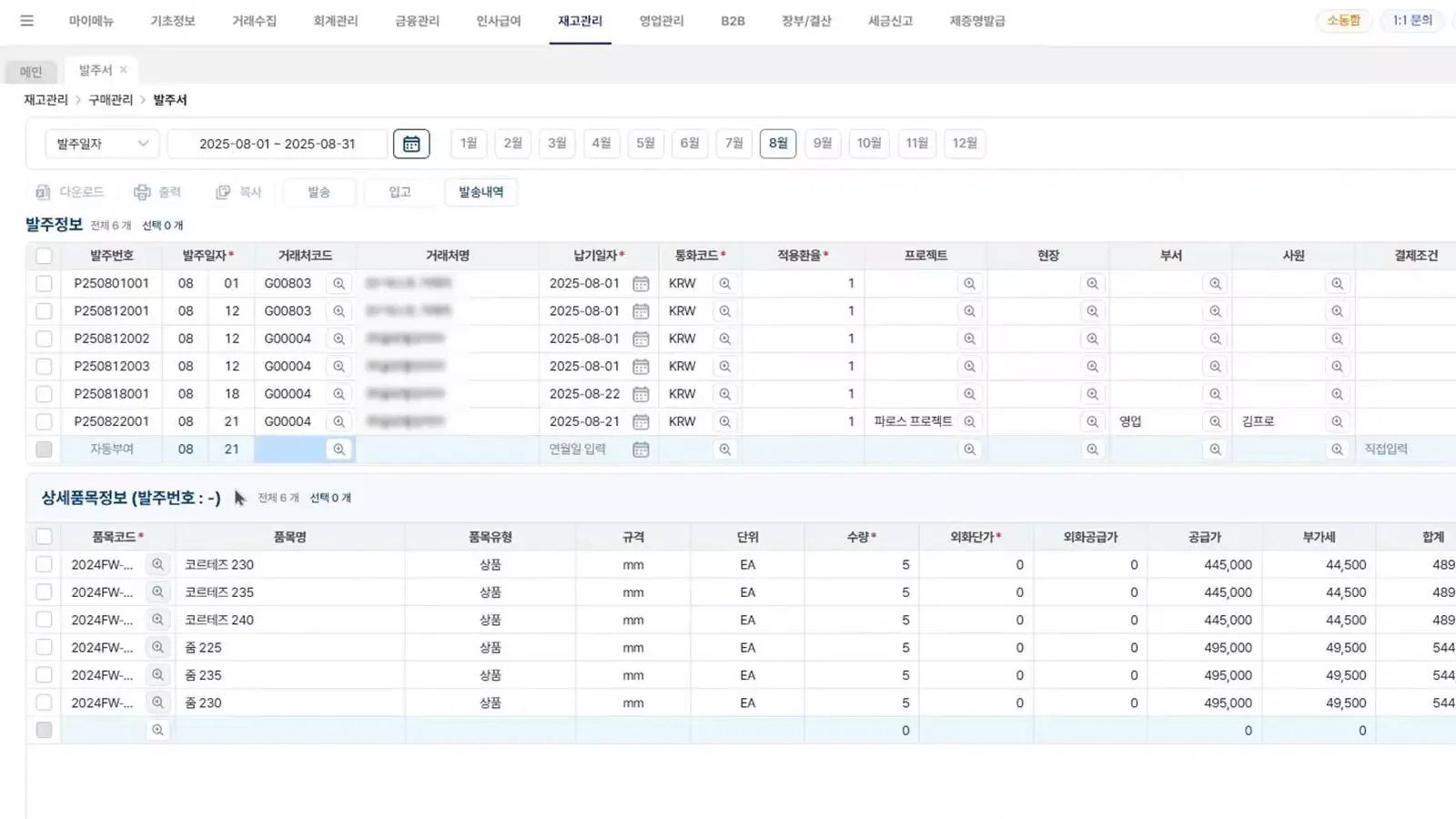Check the box for order P250812002
The image size is (1456, 819).
click(44, 339)
